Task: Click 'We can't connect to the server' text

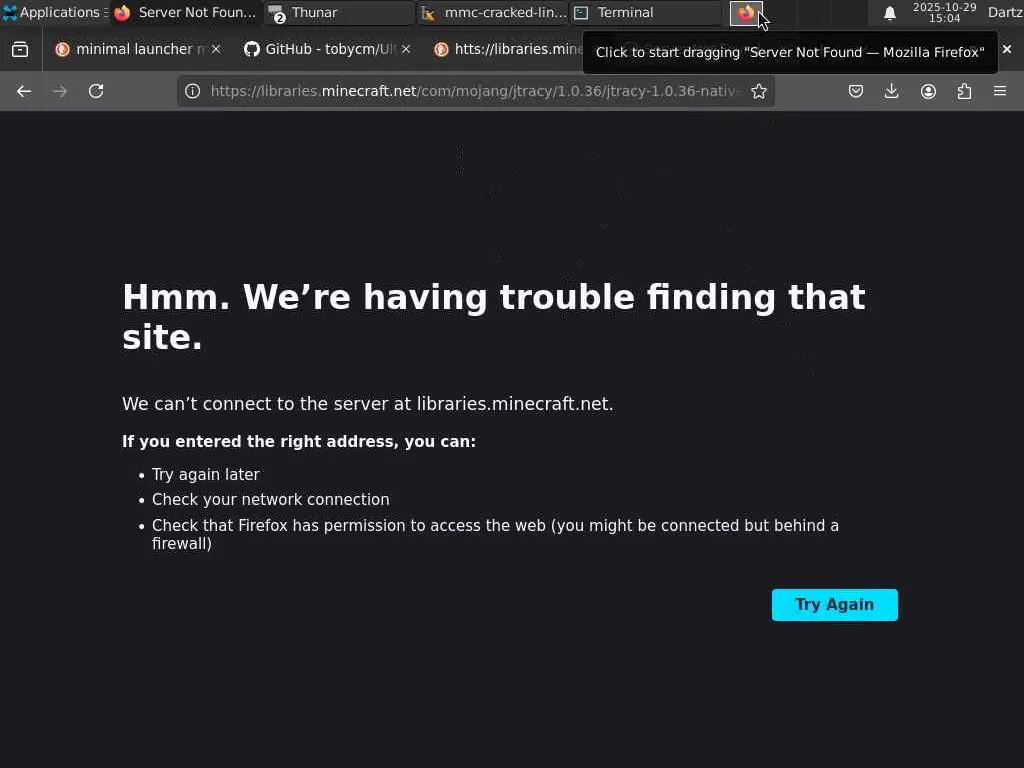Action: (368, 404)
